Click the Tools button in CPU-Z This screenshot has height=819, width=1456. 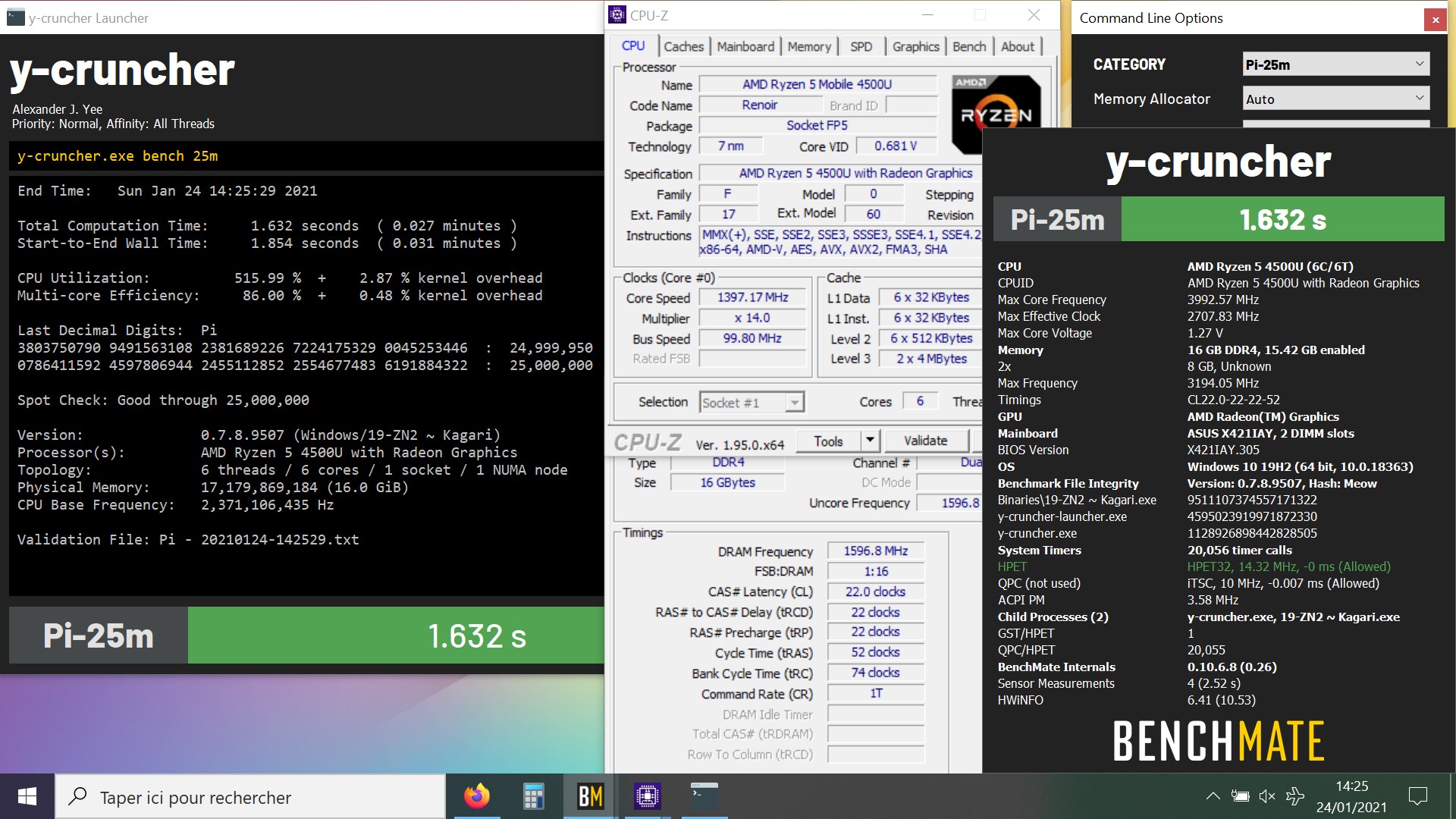click(828, 441)
